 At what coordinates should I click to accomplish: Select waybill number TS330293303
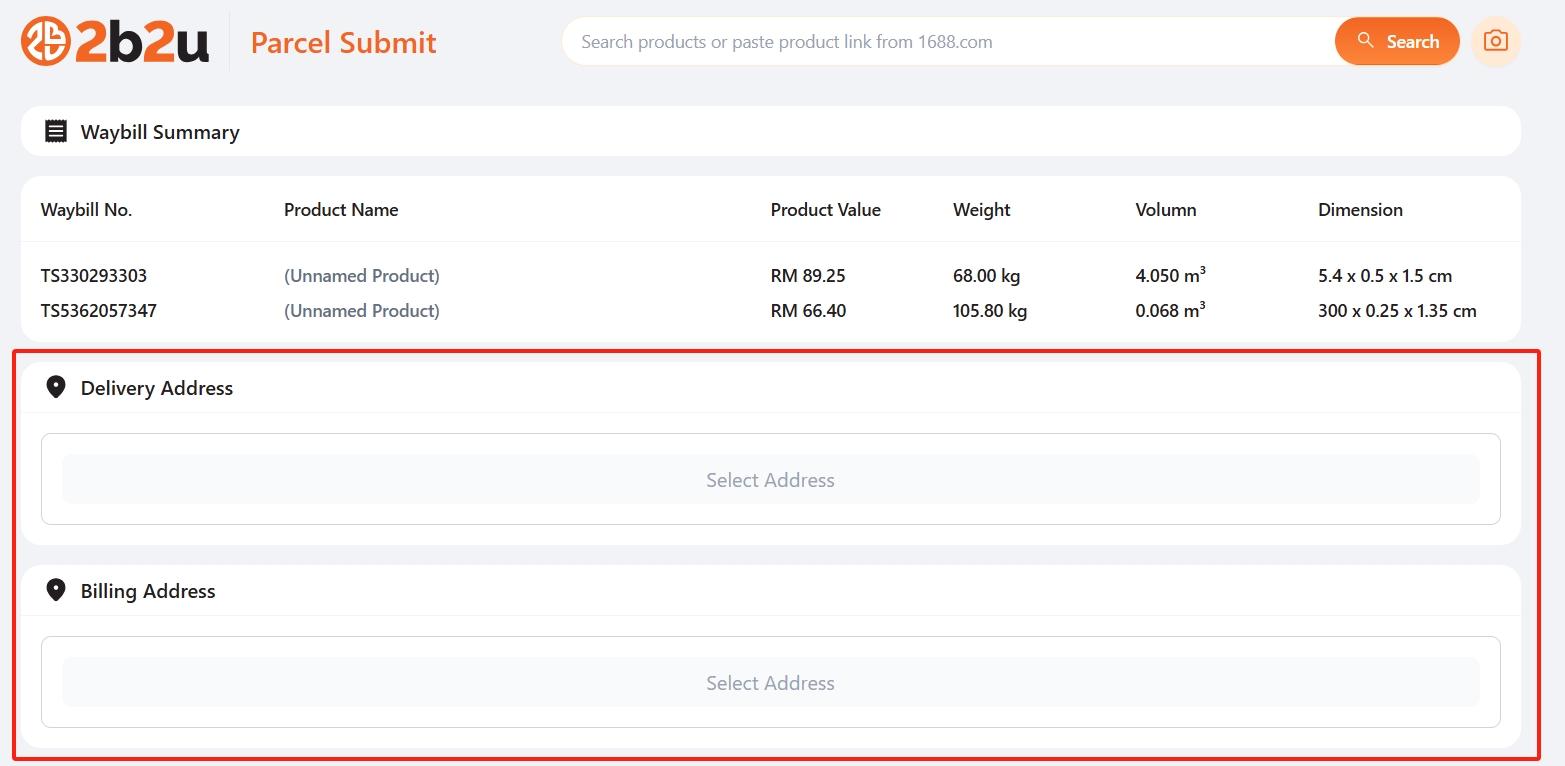pos(94,276)
